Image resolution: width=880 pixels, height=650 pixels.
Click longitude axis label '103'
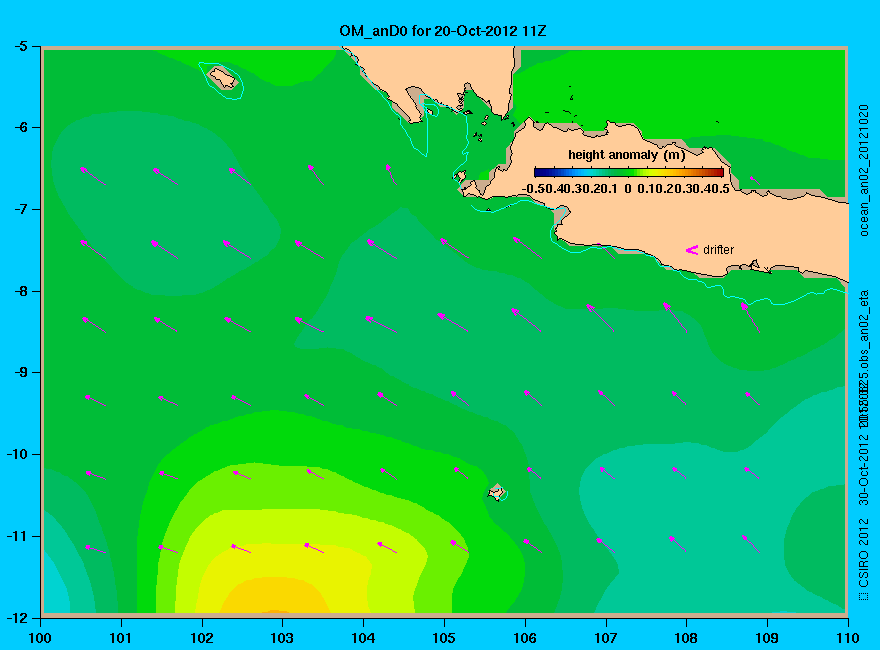(282, 638)
